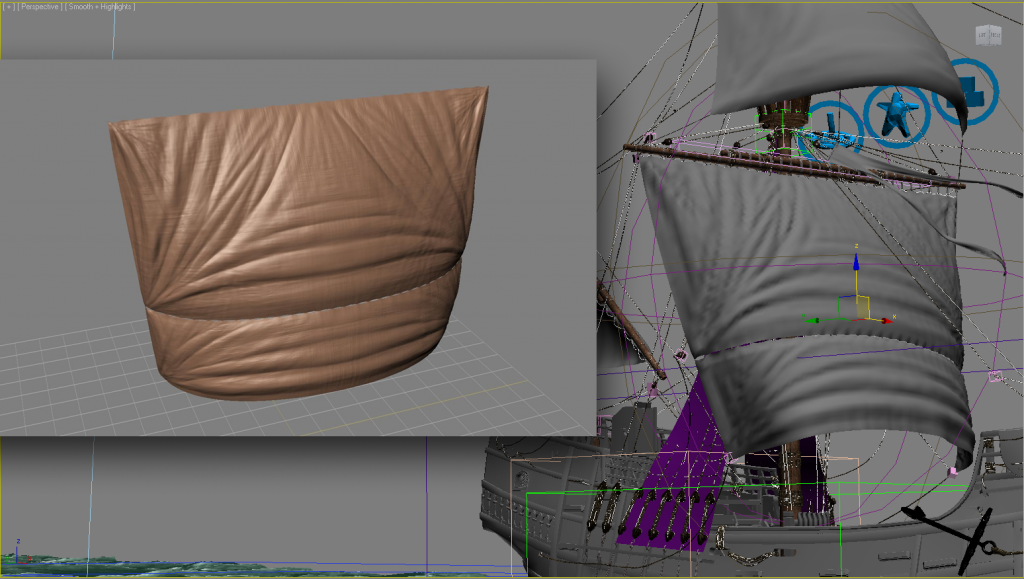Click the ViewCube in the viewport corner
This screenshot has height=579, width=1024.
[988, 36]
